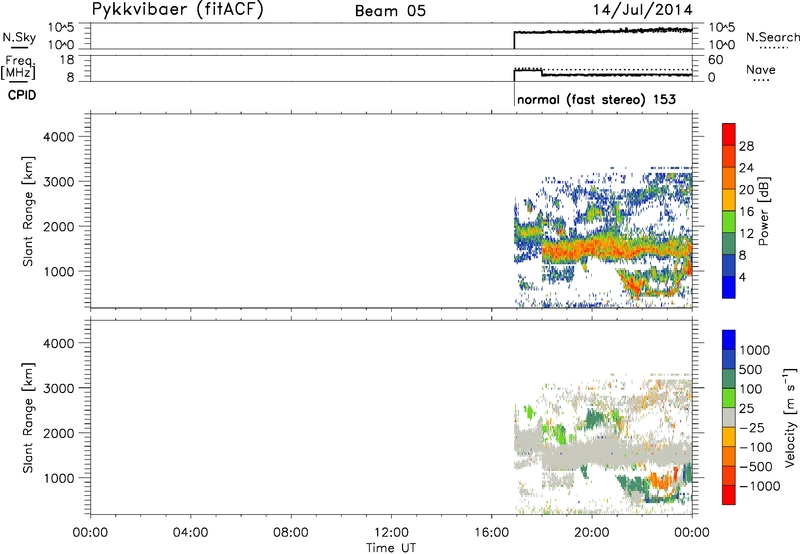
Task: Click the 'Power [dB]' colorbar label
Action: (763, 211)
